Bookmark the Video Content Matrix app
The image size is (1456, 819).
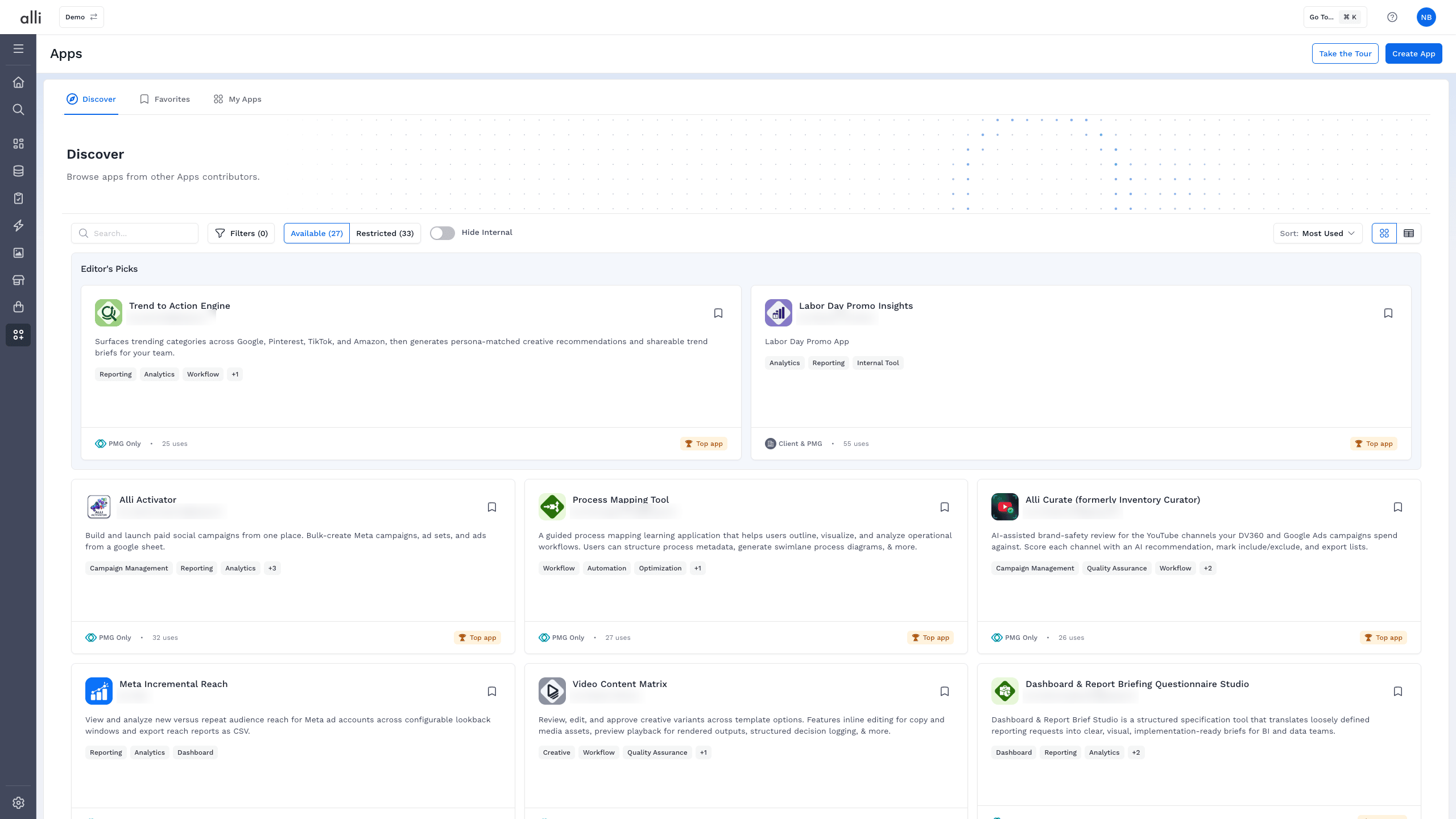click(x=945, y=692)
